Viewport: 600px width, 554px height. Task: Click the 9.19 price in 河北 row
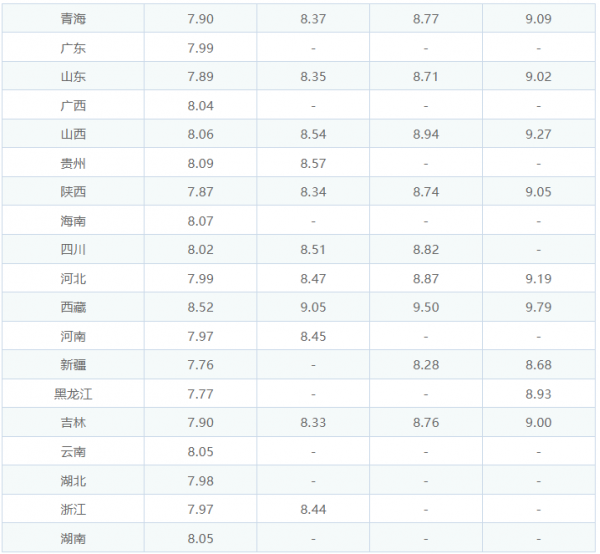(x=538, y=279)
